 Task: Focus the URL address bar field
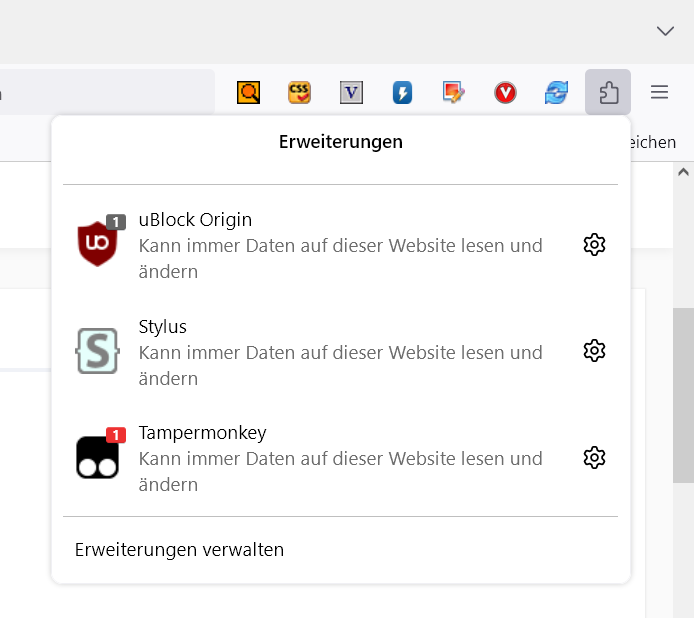click(x=107, y=92)
